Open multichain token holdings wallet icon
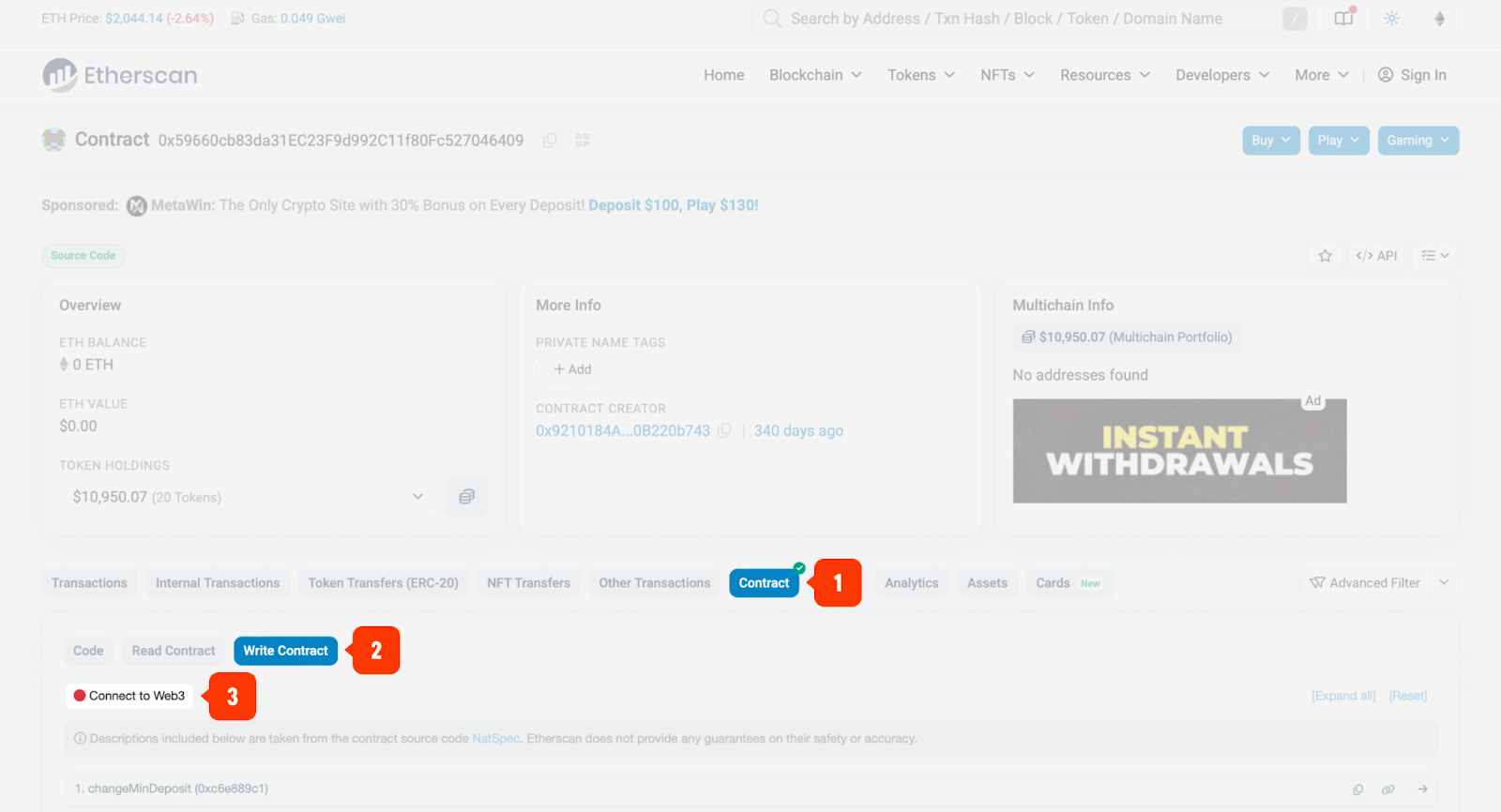The image size is (1501, 812). point(466,497)
